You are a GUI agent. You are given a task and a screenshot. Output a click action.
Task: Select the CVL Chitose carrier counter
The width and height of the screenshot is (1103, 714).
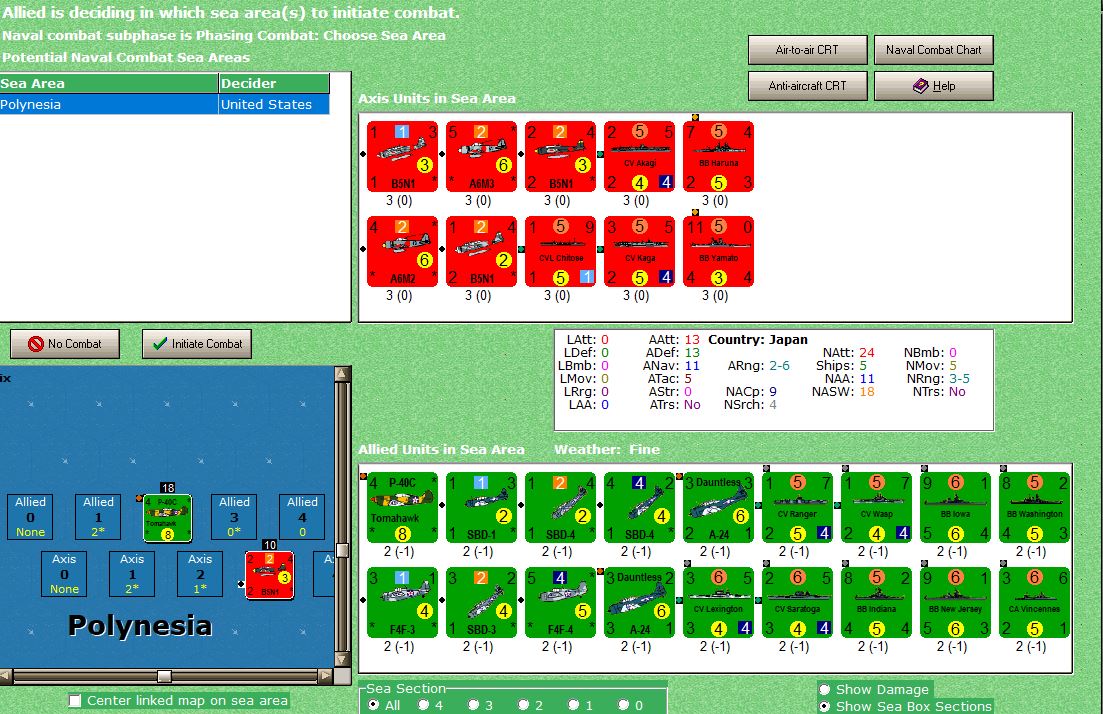click(560, 251)
